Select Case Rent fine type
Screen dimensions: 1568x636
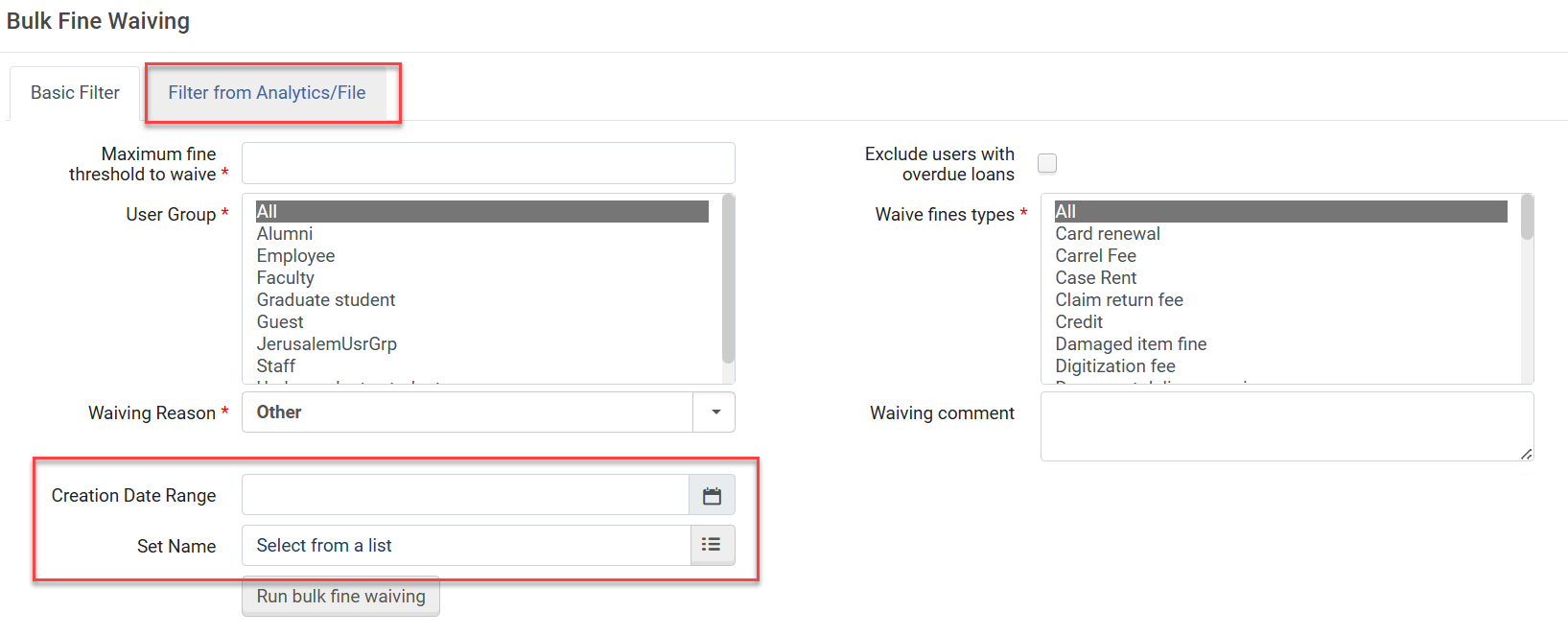point(1281,277)
